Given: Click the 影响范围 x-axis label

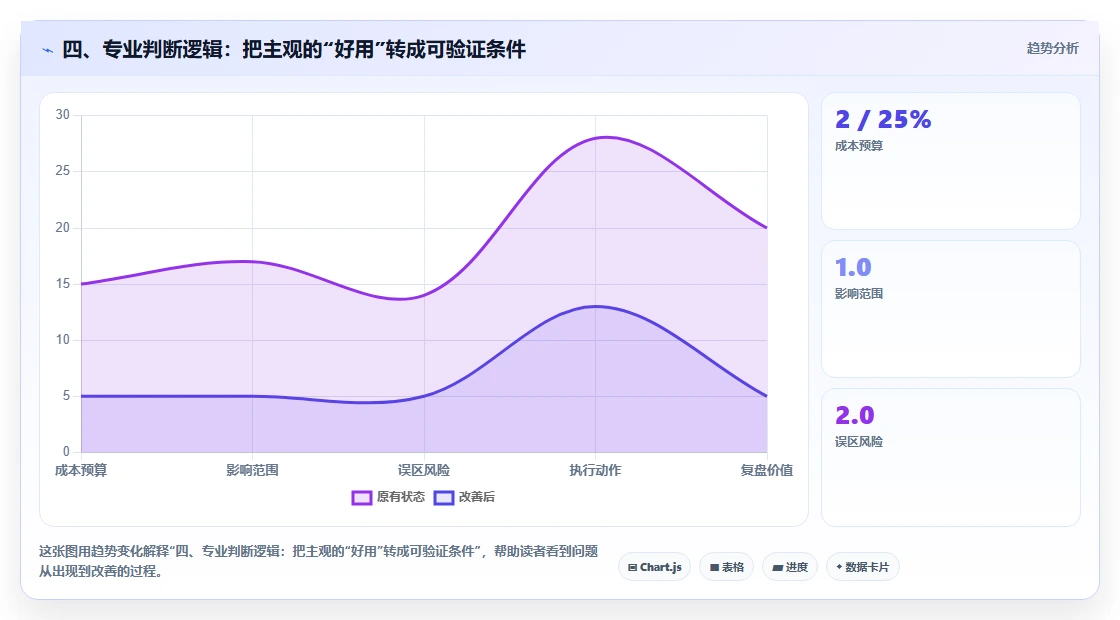Looking at the screenshot, I should click(252, 471).
